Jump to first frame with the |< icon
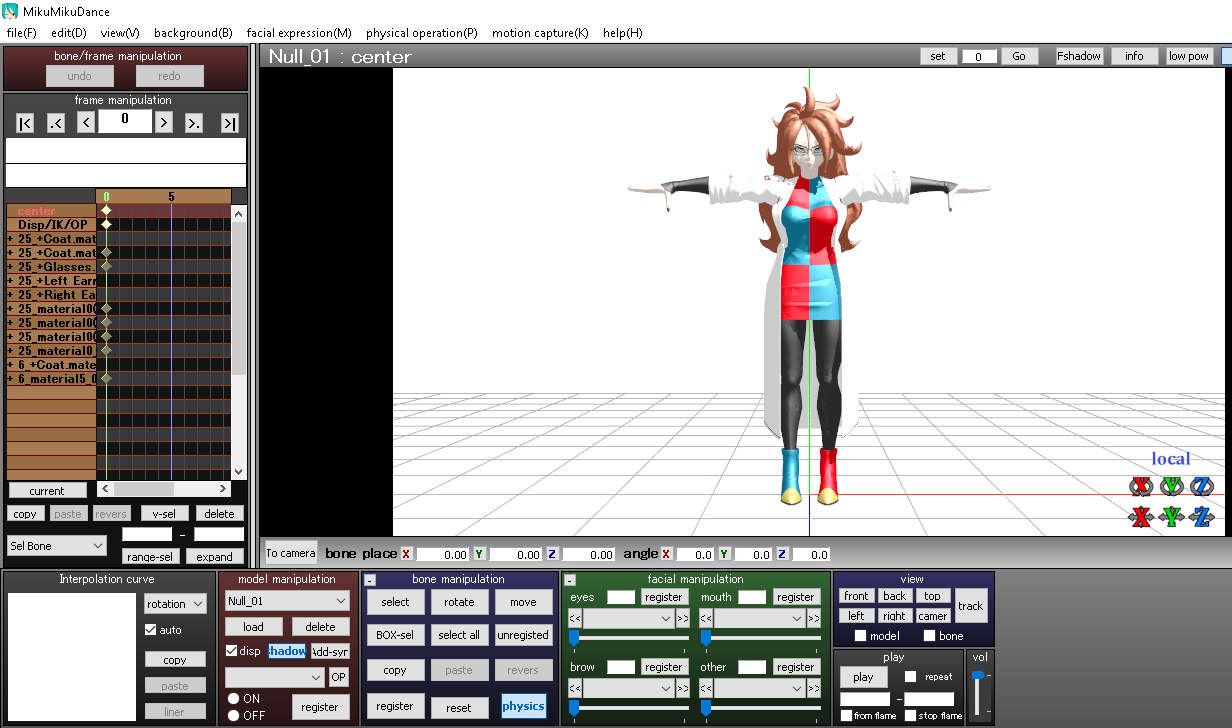Viewport: 1232px width, 728px height. click(24, 122)
